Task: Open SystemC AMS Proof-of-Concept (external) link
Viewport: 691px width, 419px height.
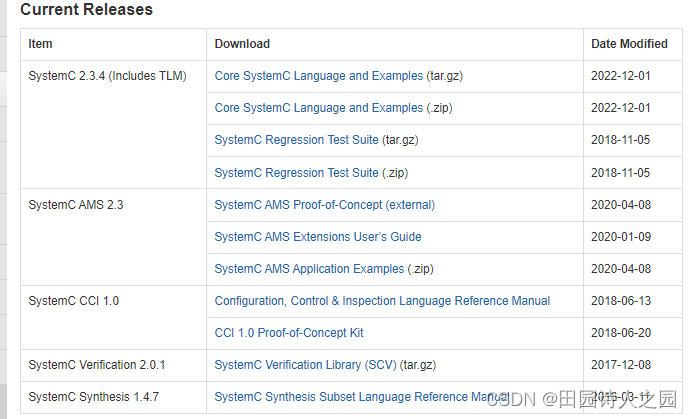Action: point(324,205)
